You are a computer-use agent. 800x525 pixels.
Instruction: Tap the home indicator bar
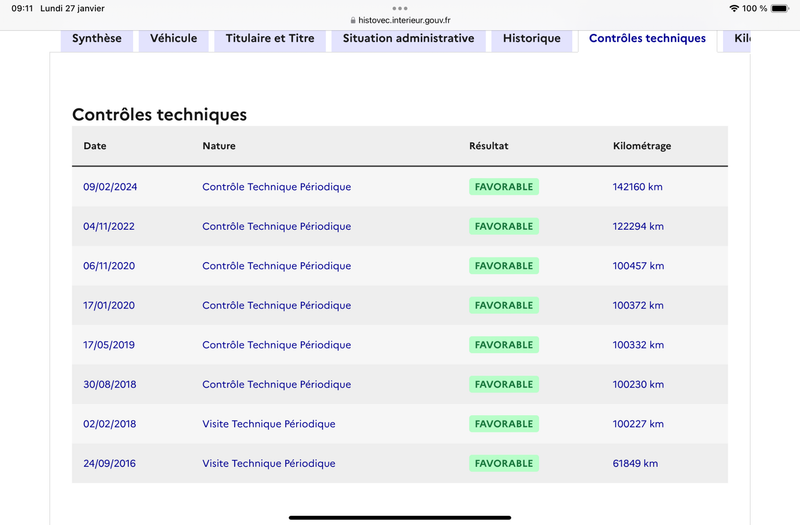pos(400,517)
